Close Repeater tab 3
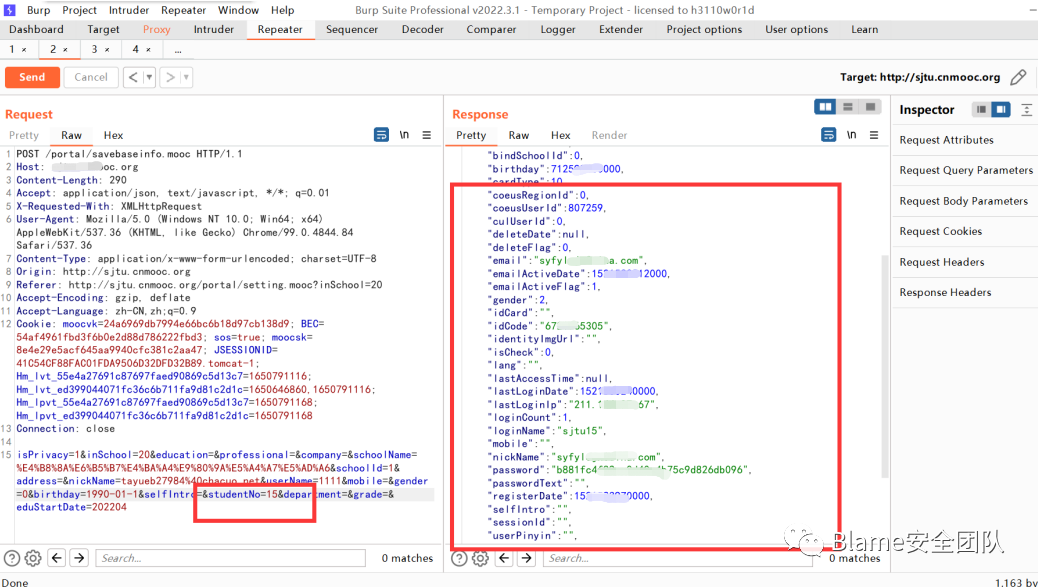This screenshot has height=587, width=1038. (107, 50)
